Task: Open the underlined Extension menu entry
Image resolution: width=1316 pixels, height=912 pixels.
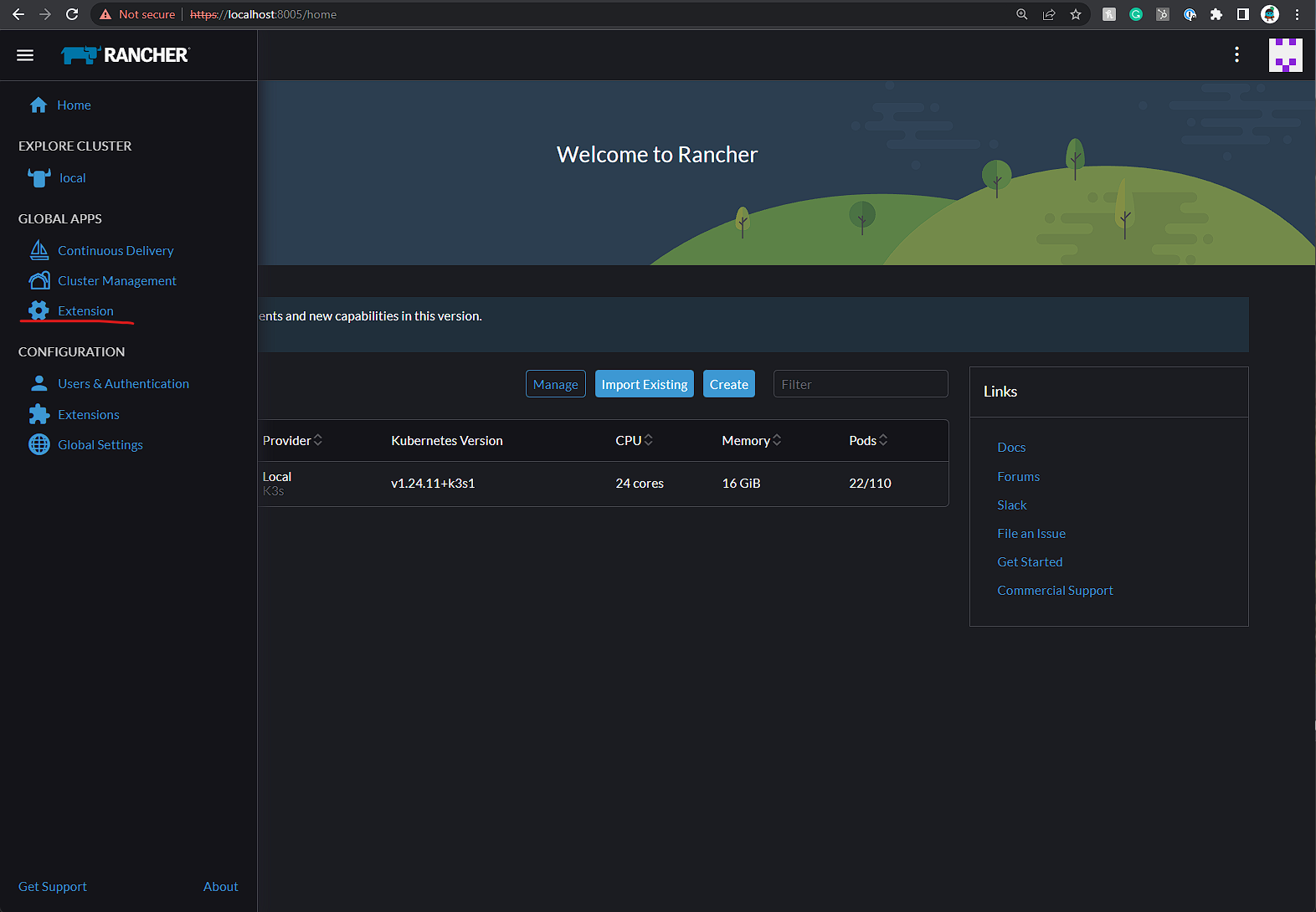Action: (85, 310)
